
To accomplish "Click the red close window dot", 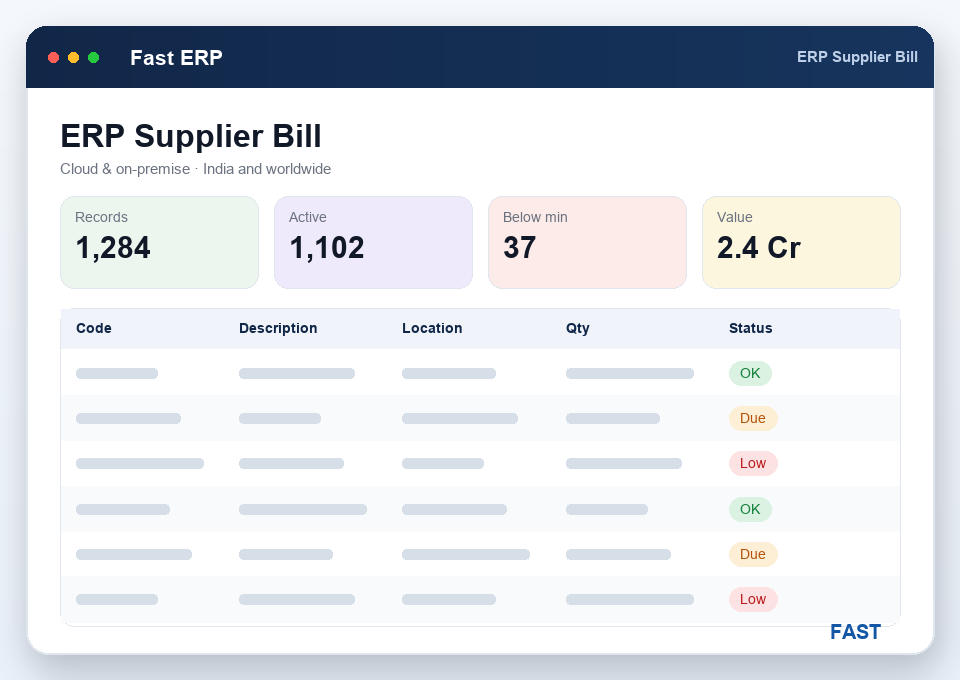I will point(53,58).
